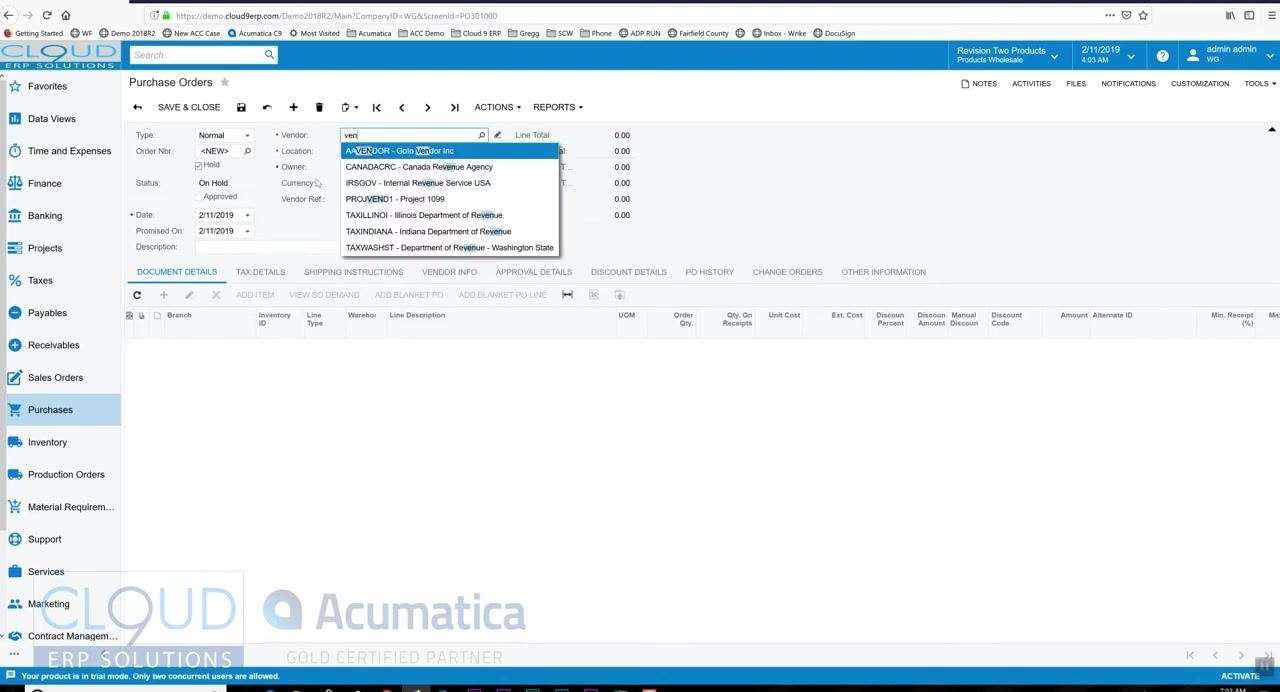Open the FILES link

pyautogui.click(x=1076, y=84)
